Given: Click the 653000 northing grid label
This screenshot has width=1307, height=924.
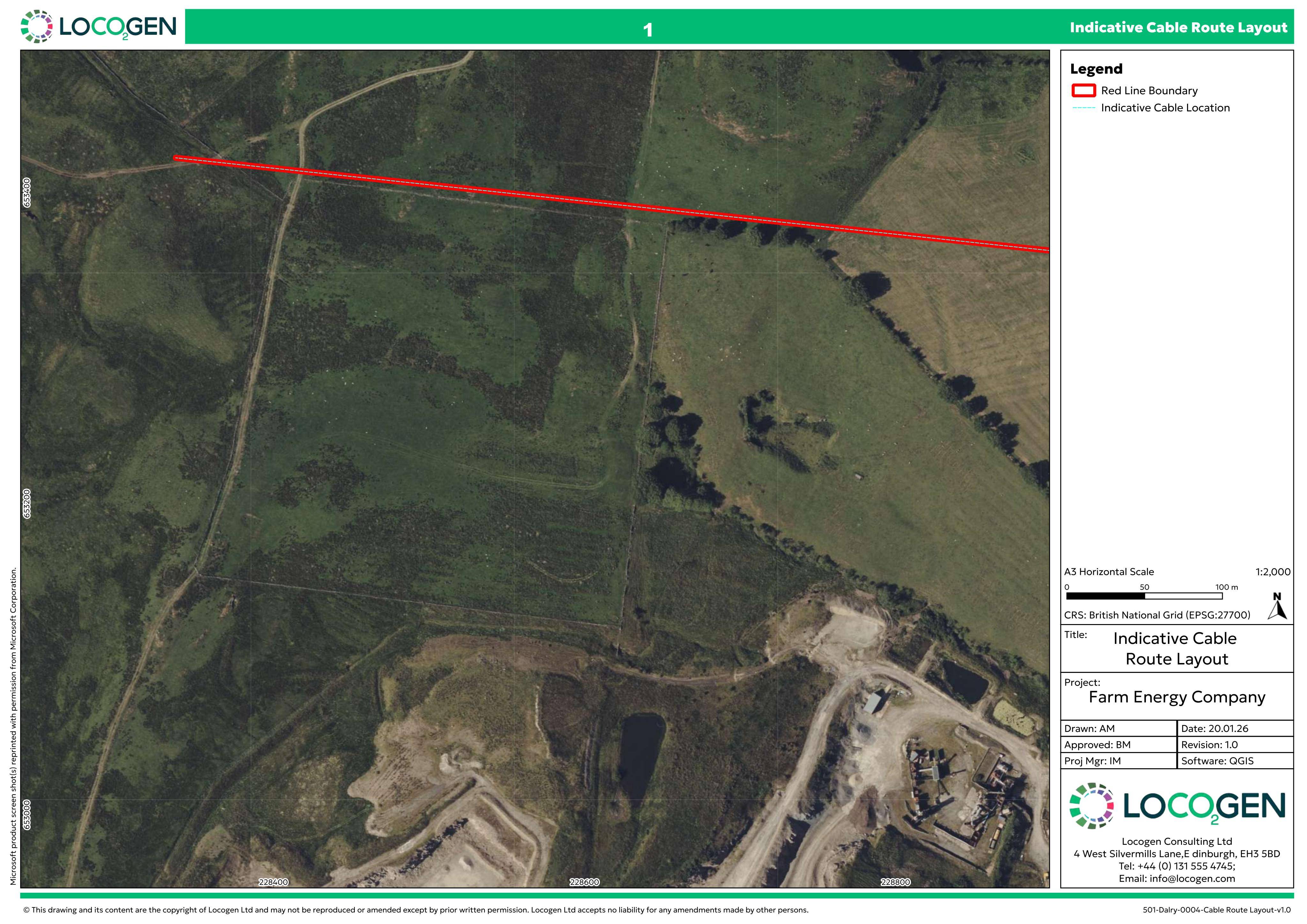Looking at the screenshot, I should pos(27,814).
